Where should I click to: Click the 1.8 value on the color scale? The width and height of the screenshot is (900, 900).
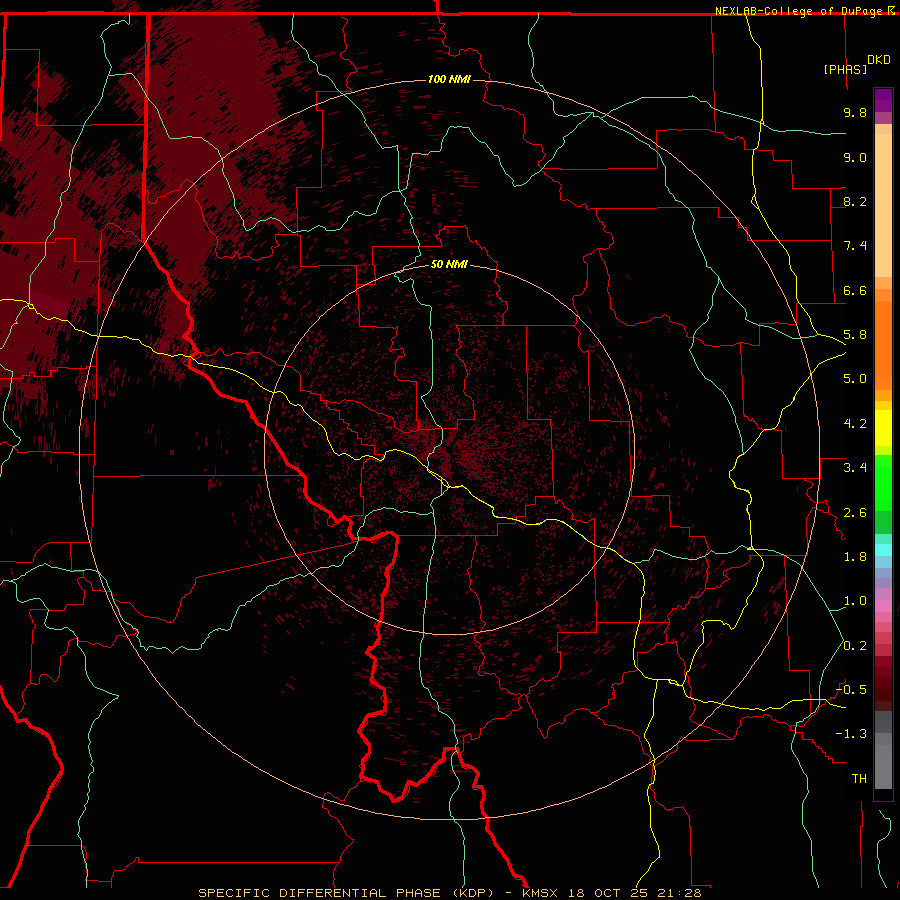point(855,557)
